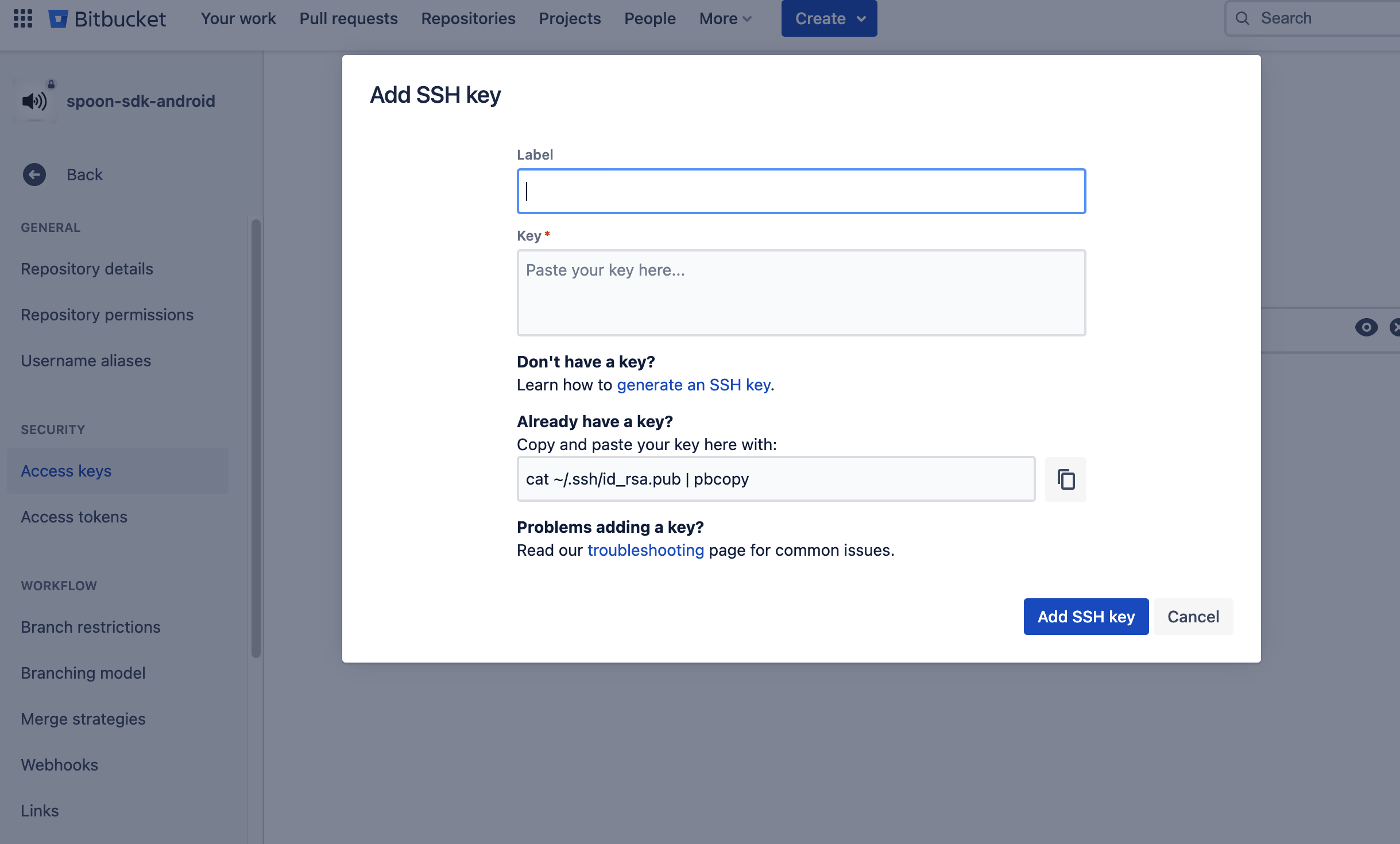Open the Create dropdown

coord(829,18)
